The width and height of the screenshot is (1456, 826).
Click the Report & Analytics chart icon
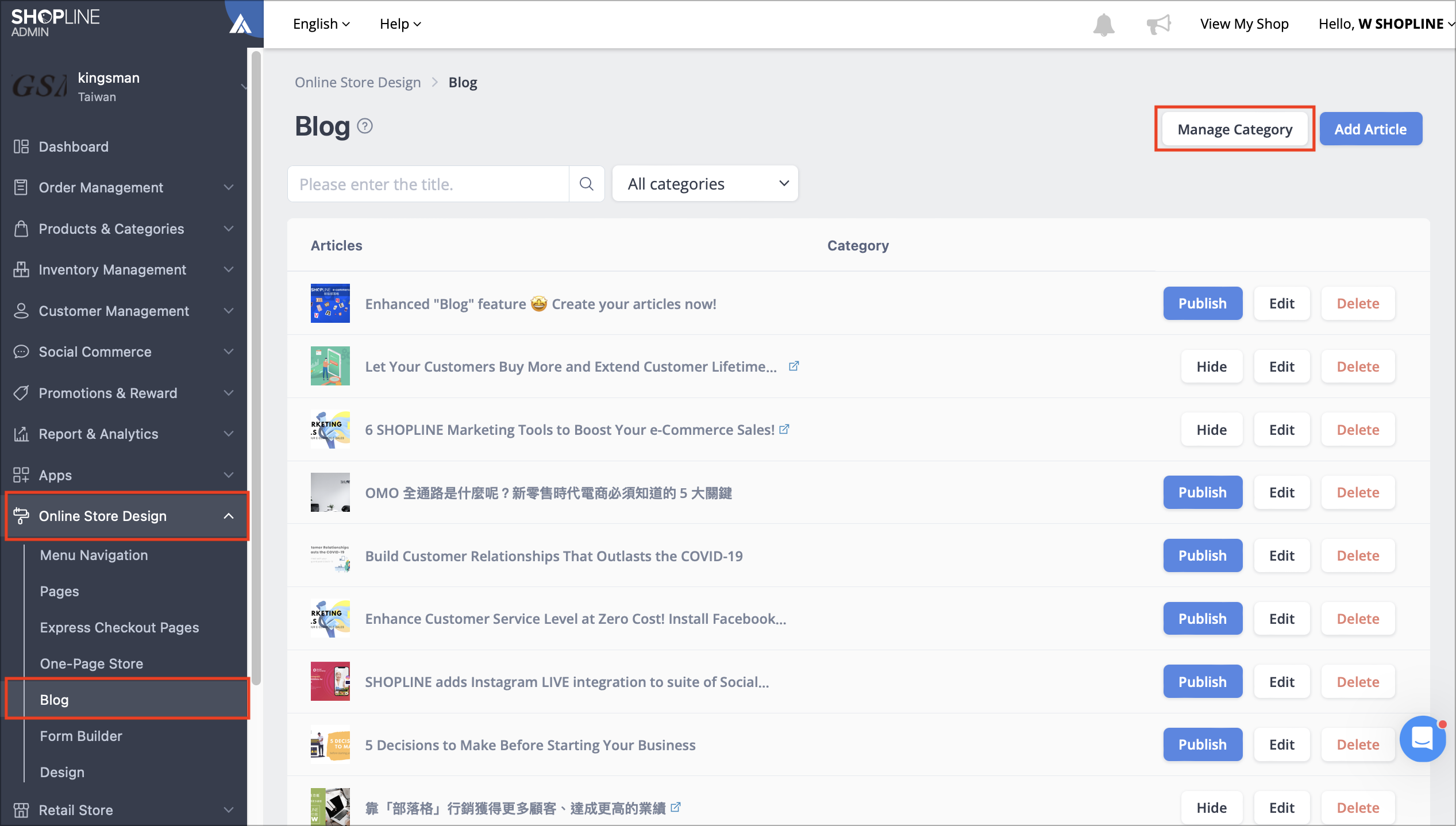point(21,434)
